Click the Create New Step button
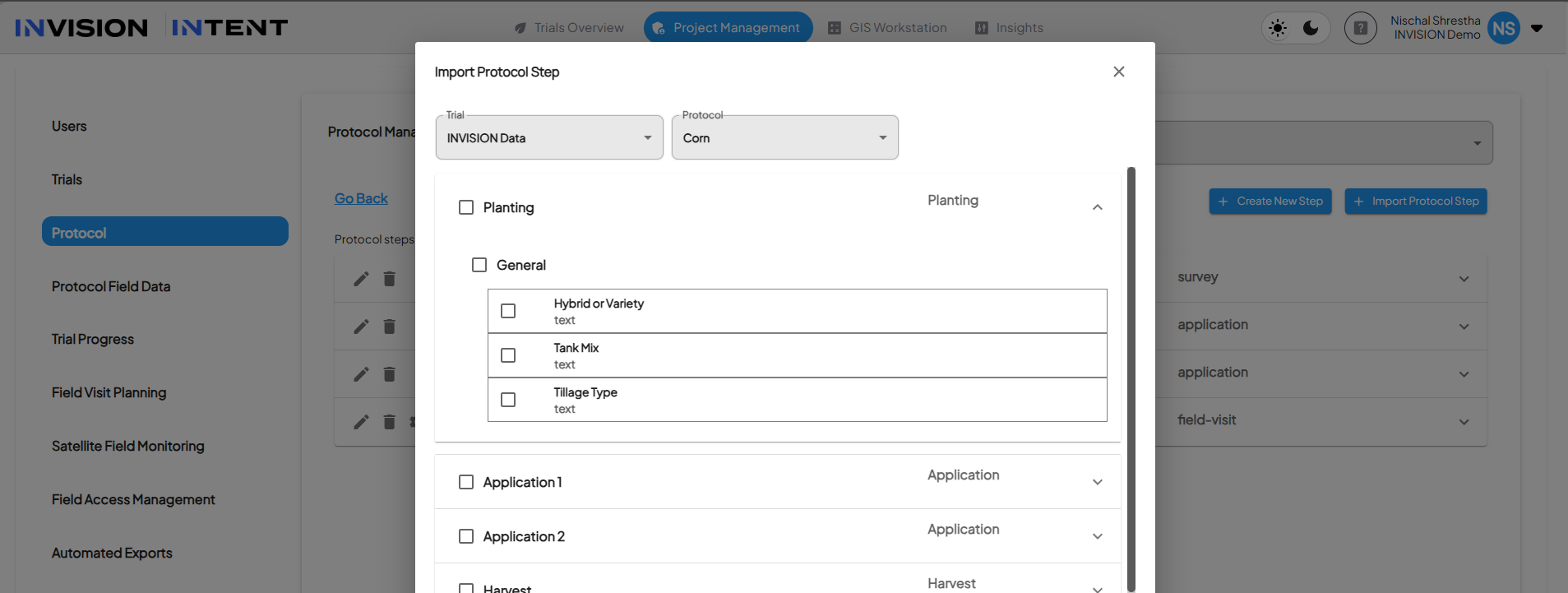 point(1270,202)
